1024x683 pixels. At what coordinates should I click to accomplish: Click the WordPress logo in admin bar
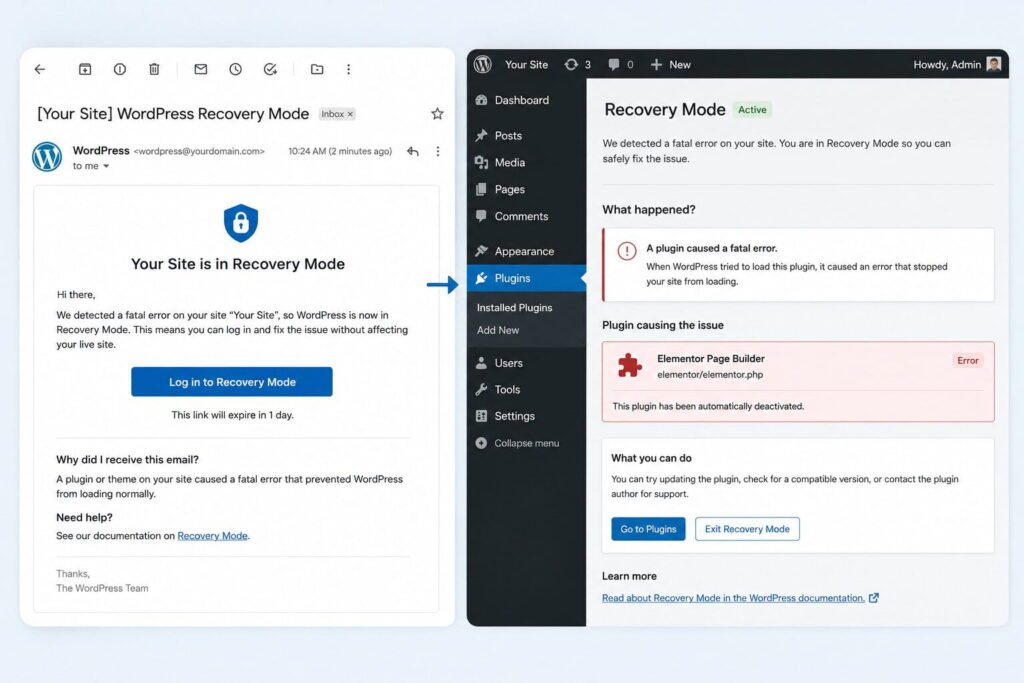click(x=483, y=64)
